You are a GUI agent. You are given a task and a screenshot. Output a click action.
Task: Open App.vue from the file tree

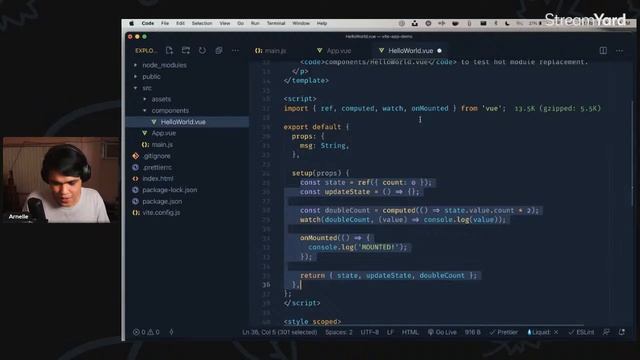tap(164, 133)
